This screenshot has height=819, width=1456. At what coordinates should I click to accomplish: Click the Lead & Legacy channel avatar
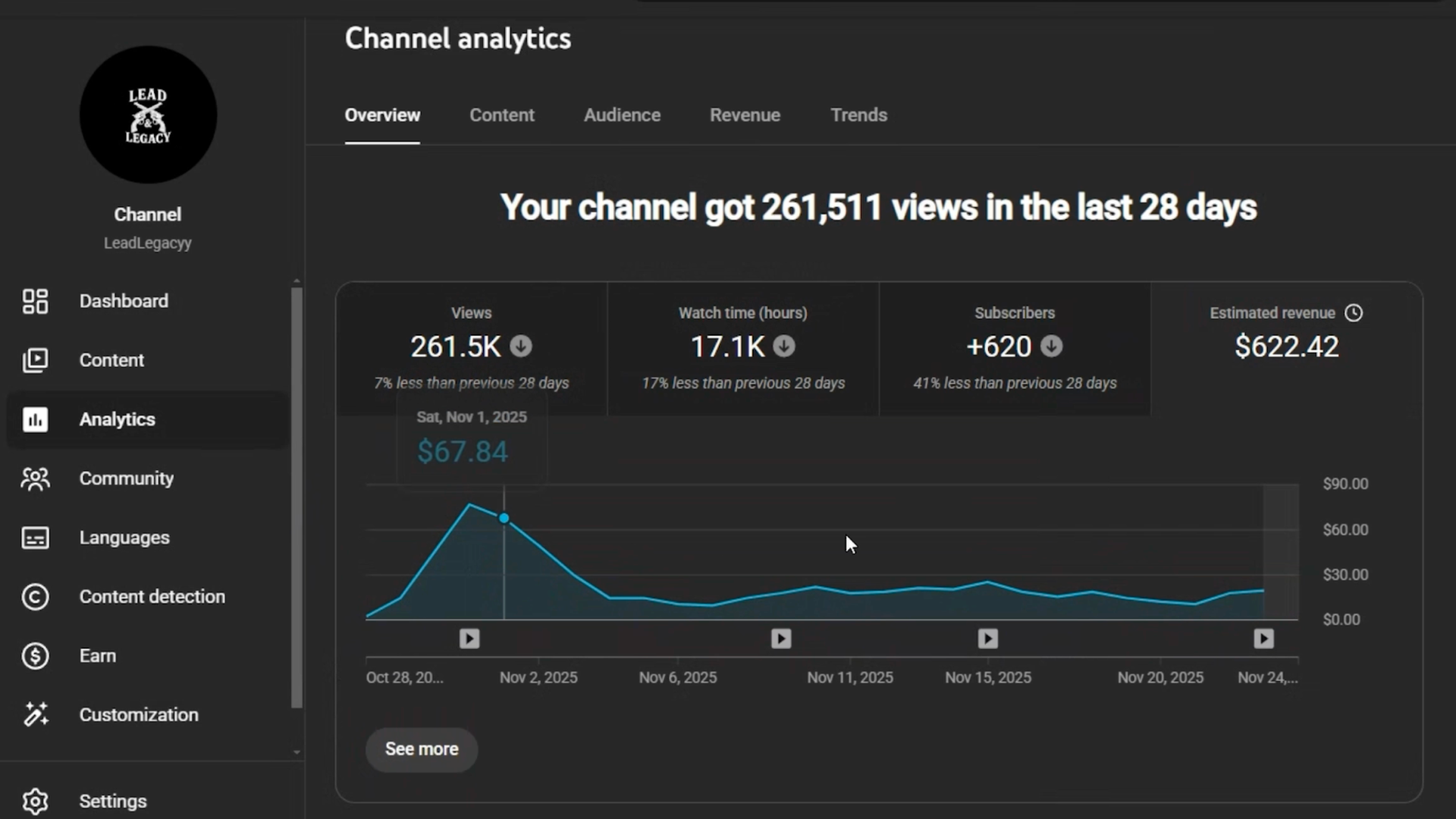click(148, 115)
